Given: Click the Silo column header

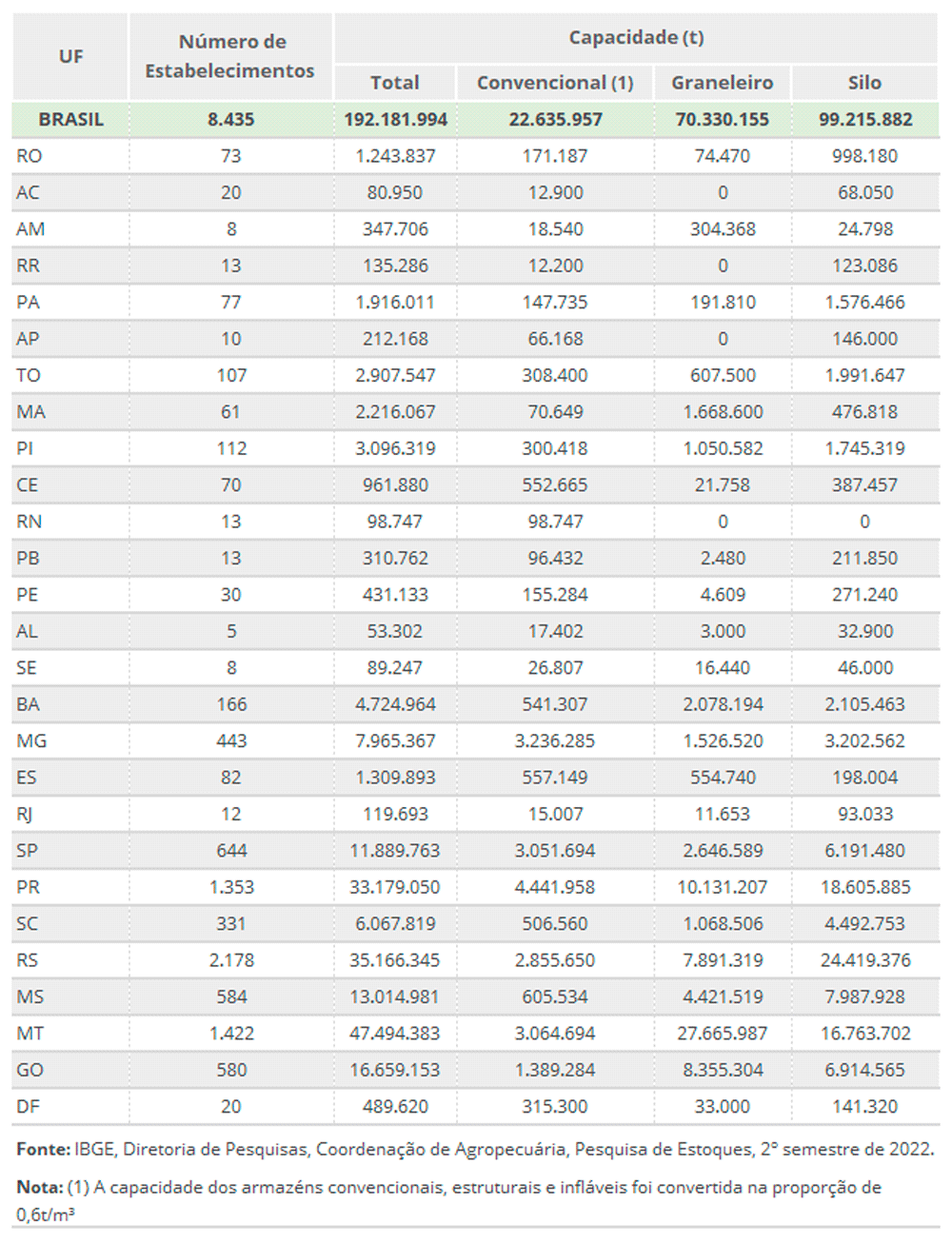Looking at the screenshot, I should [864, 83].
